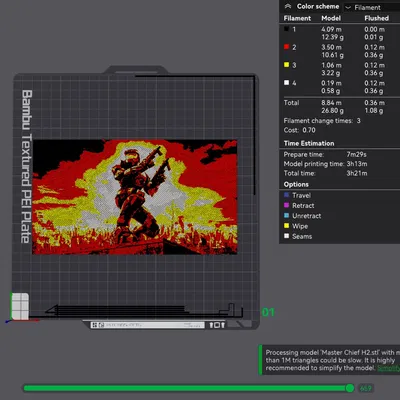Click the 'Filament change times: 3' line

(322, 121)
